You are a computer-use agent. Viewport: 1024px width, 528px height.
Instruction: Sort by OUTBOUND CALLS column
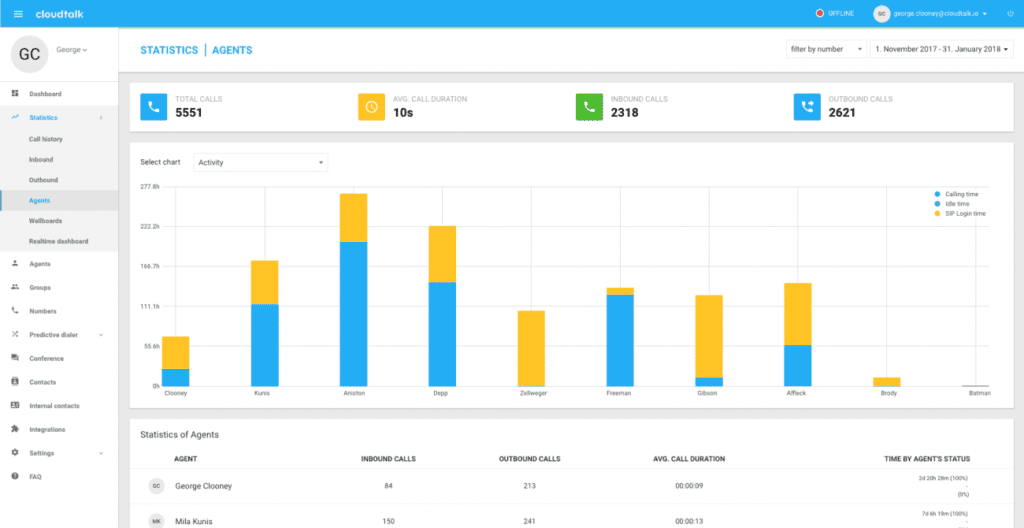pos(529,459)
